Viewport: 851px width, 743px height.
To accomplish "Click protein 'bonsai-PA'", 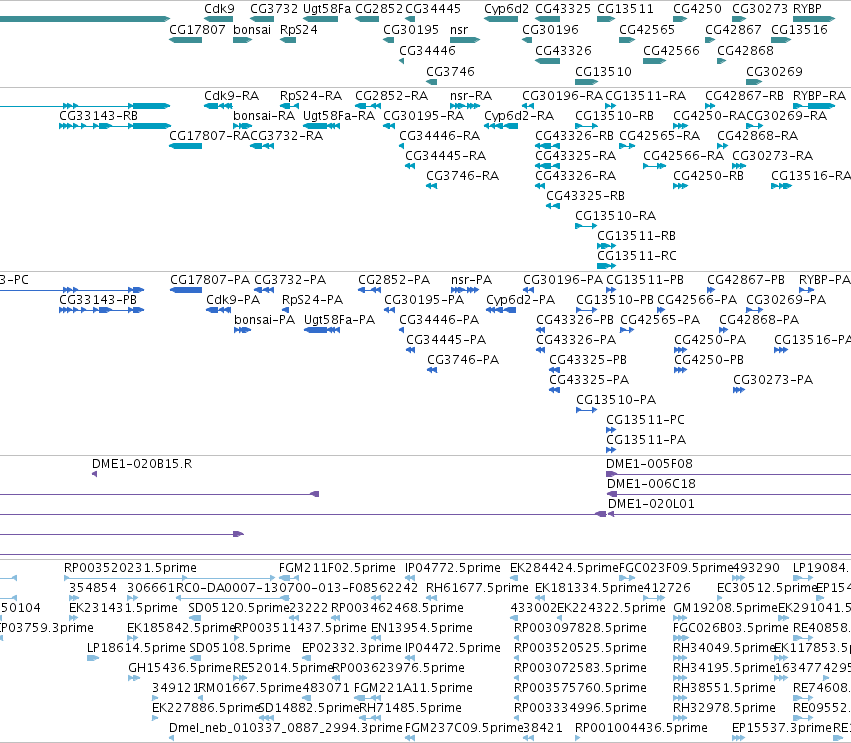I will coord(264,320).
